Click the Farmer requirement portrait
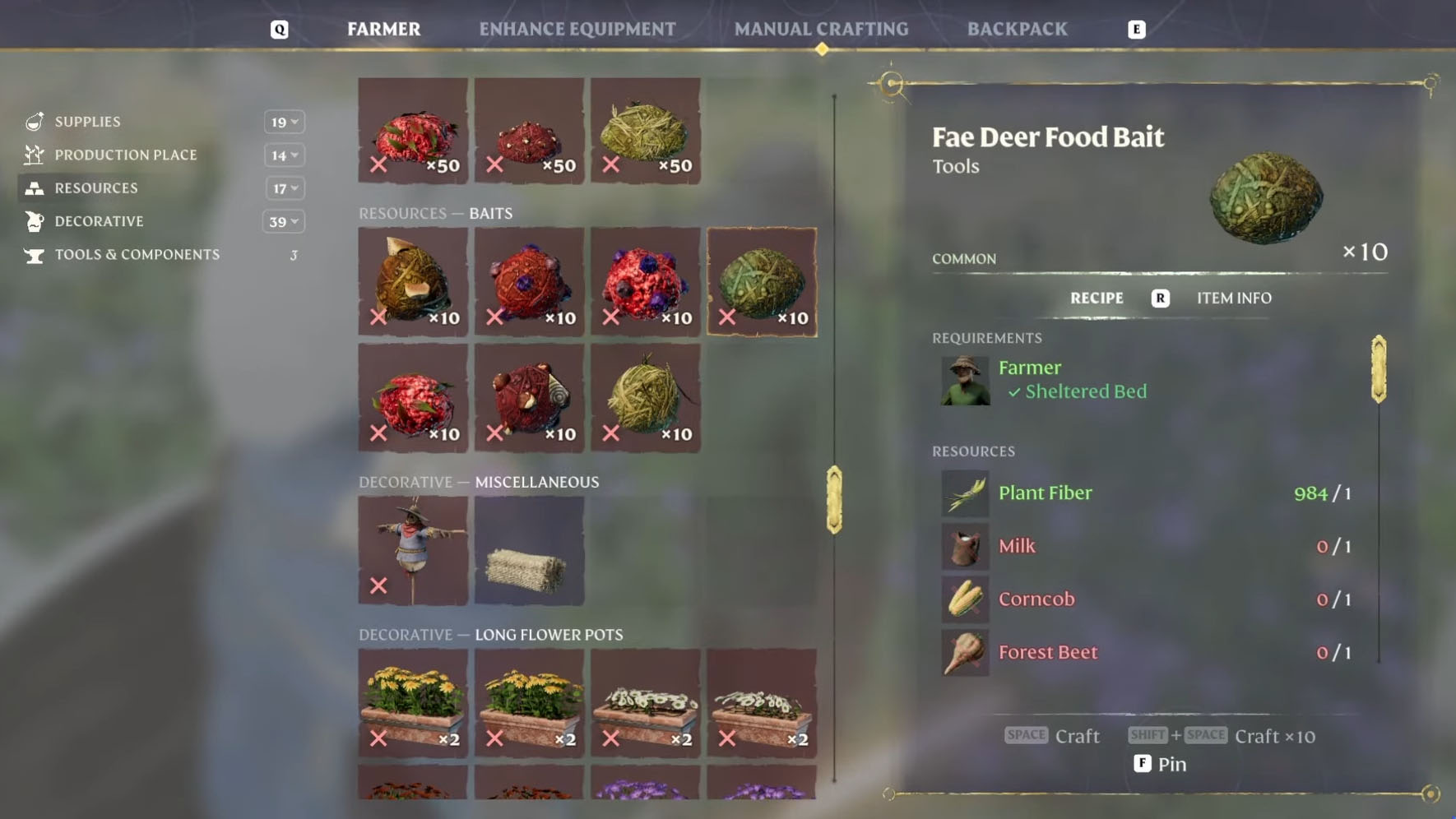The width and height of the screenshot is (1456, 819). (965, 381)
